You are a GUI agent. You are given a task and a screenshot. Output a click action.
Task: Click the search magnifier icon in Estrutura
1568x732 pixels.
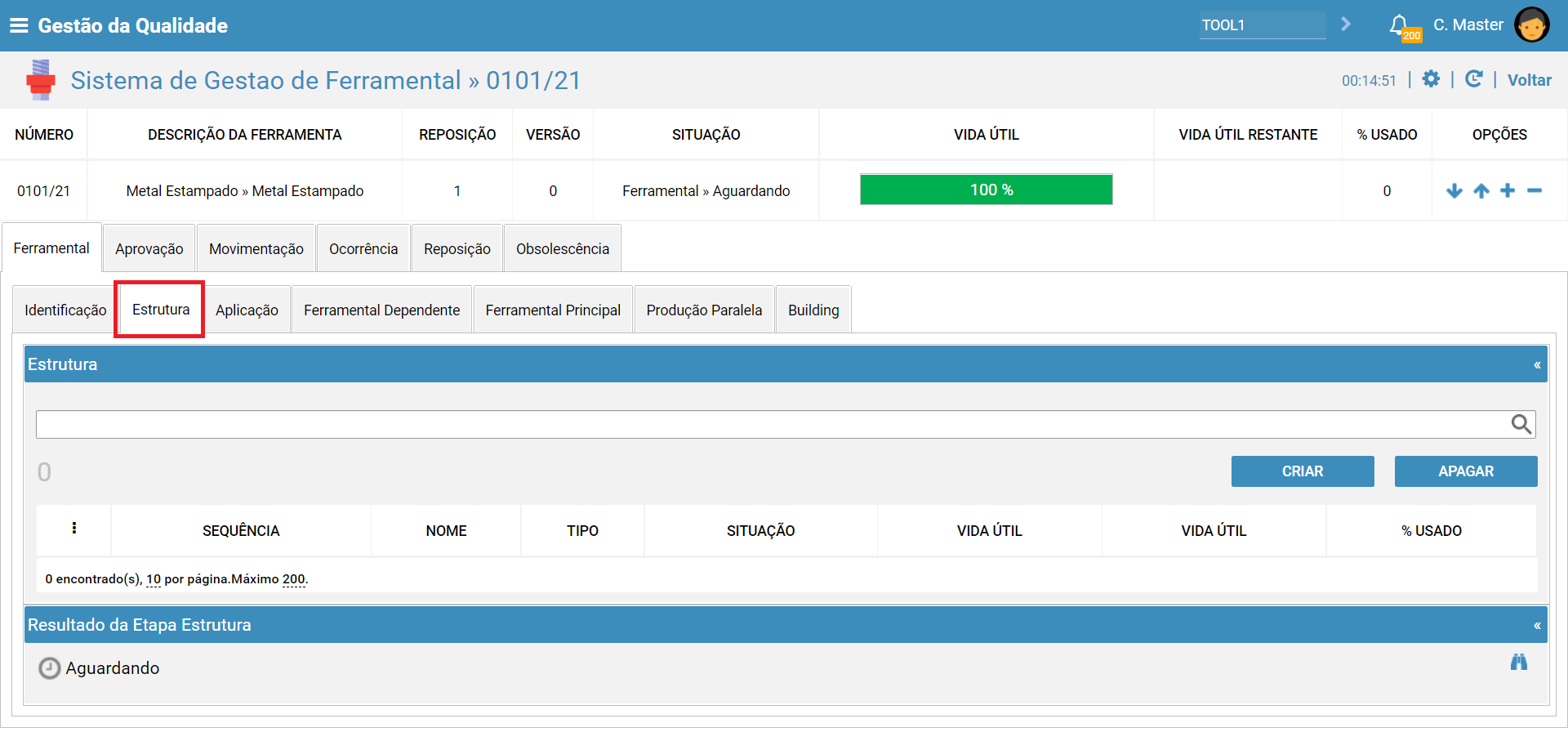(x=1521, y=424)
